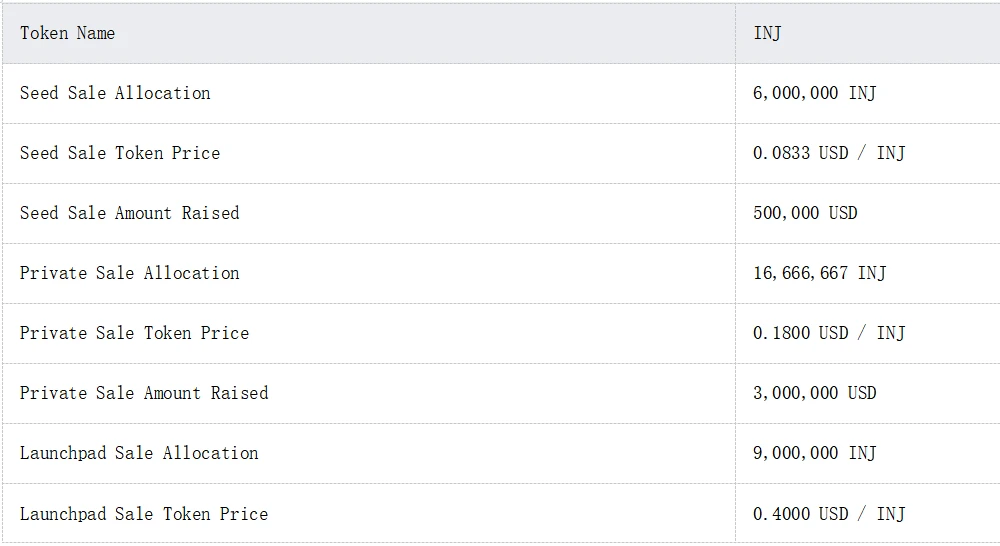Click the "Token Name" header cell

coord(67,33)
